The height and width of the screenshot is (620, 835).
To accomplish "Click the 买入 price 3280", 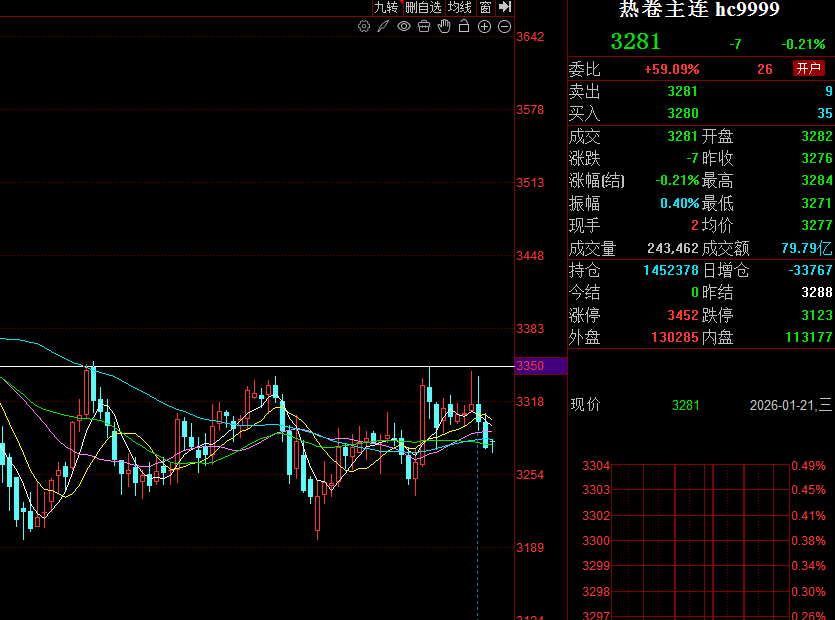I will [x=683, y=113].
